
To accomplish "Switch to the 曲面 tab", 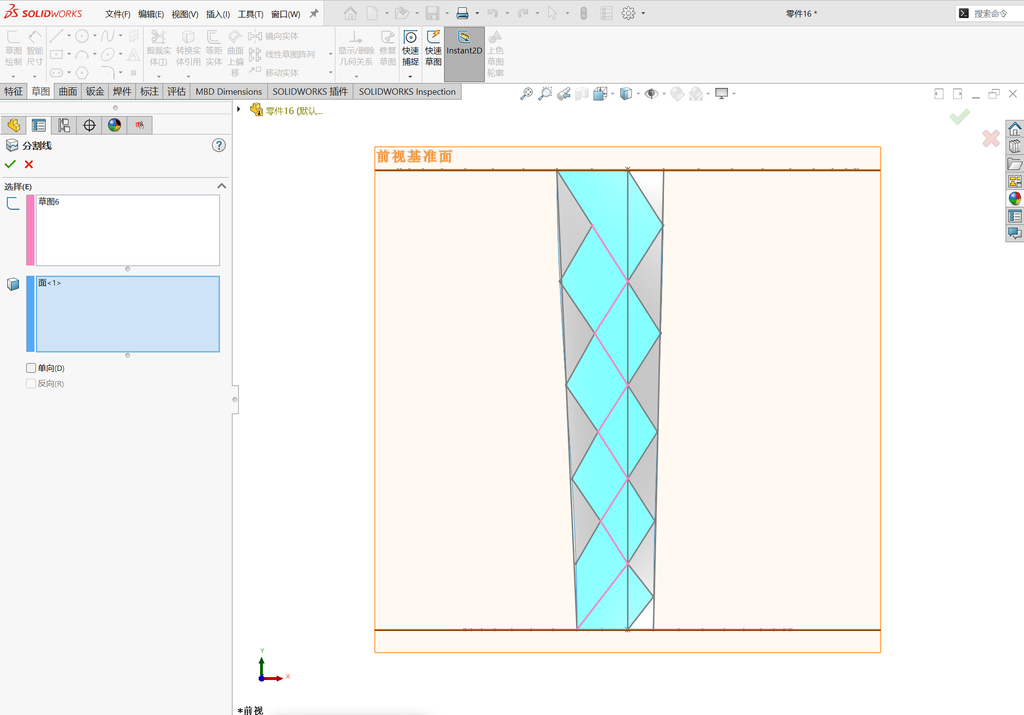I will point(68,91).
